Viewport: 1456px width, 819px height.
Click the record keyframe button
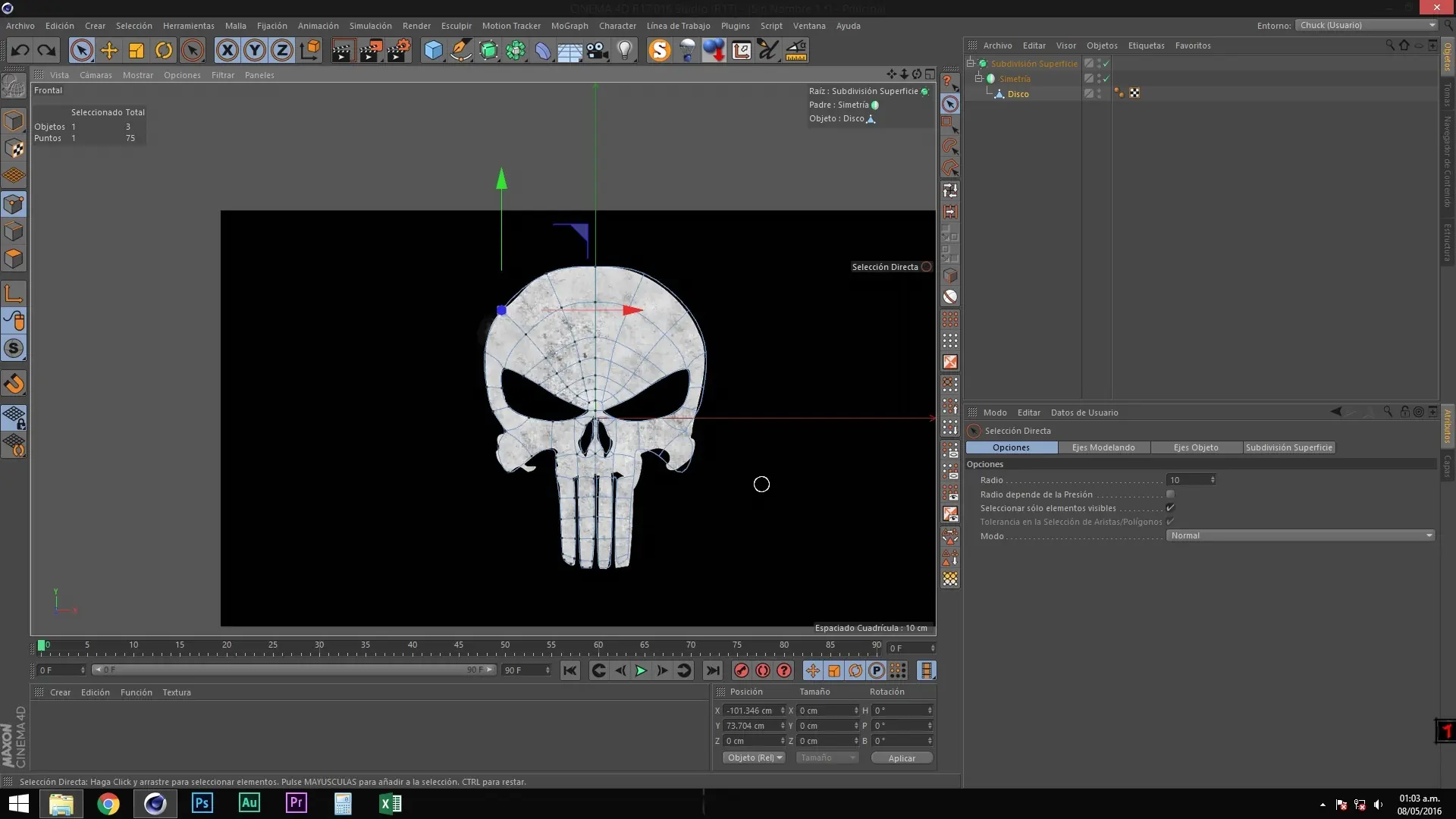(742, 670)
